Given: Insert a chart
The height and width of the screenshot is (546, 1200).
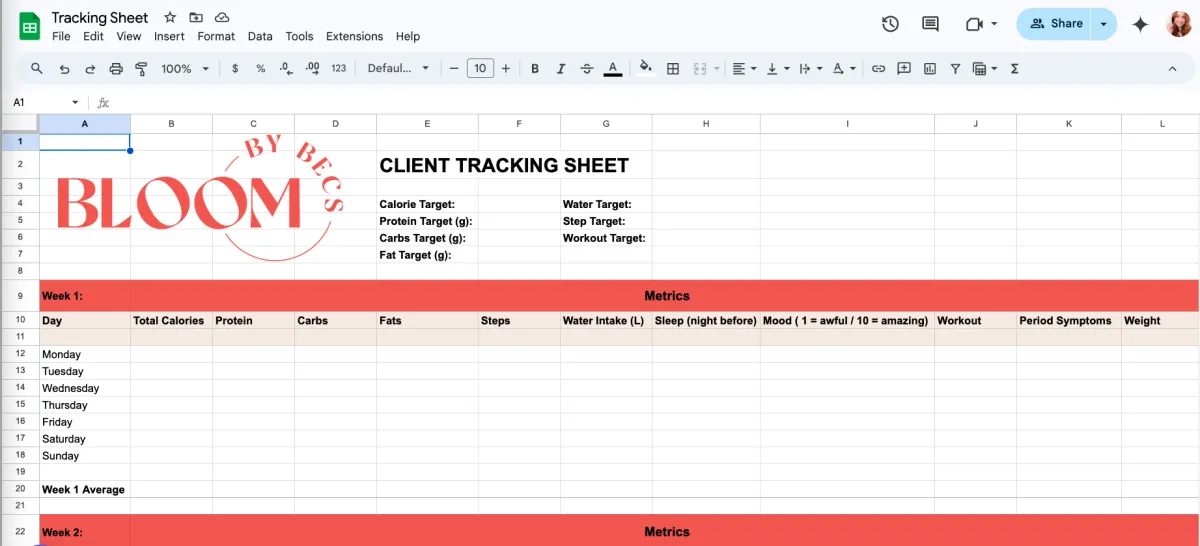Looking at the screenshot, I should [x=930, y=69].
